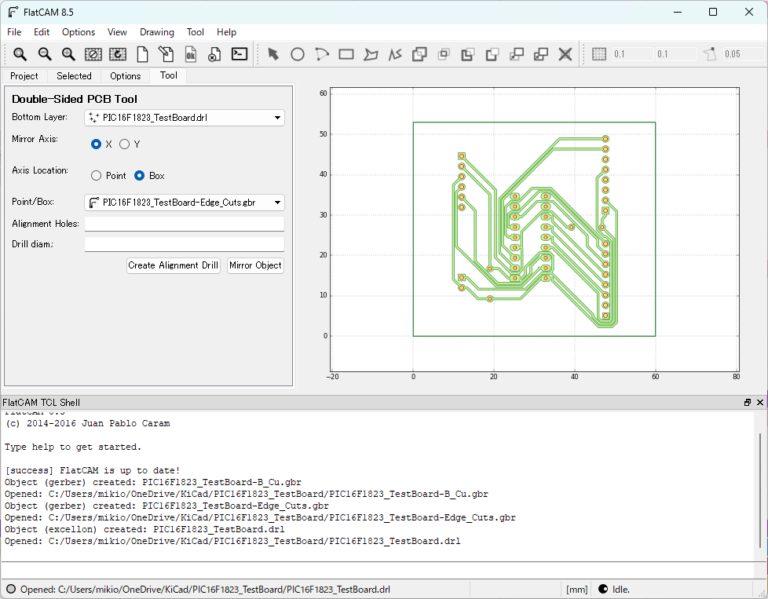Select the Add Circle drawing tool
This screenshot has width=768, height=599.
tap(297, 54)
